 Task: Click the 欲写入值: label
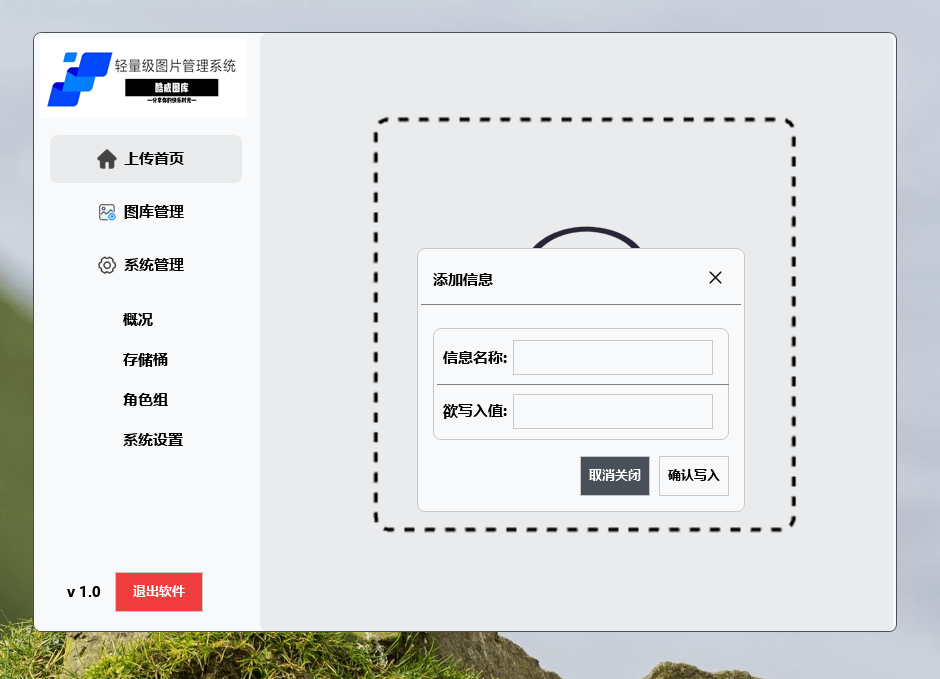[x=475, y=411]
